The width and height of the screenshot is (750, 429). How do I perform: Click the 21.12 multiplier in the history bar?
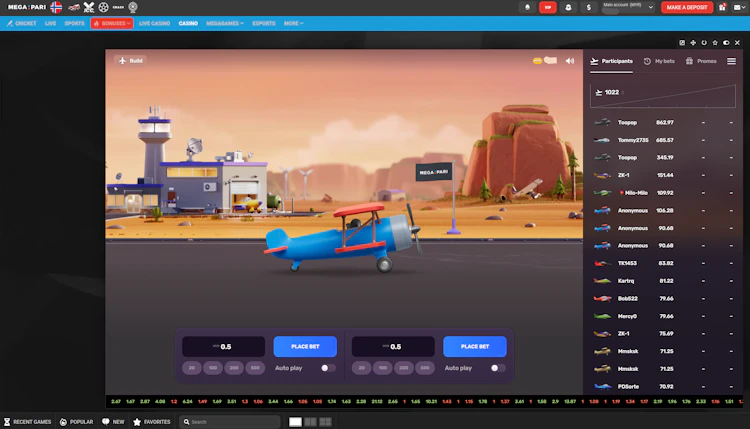377,401
